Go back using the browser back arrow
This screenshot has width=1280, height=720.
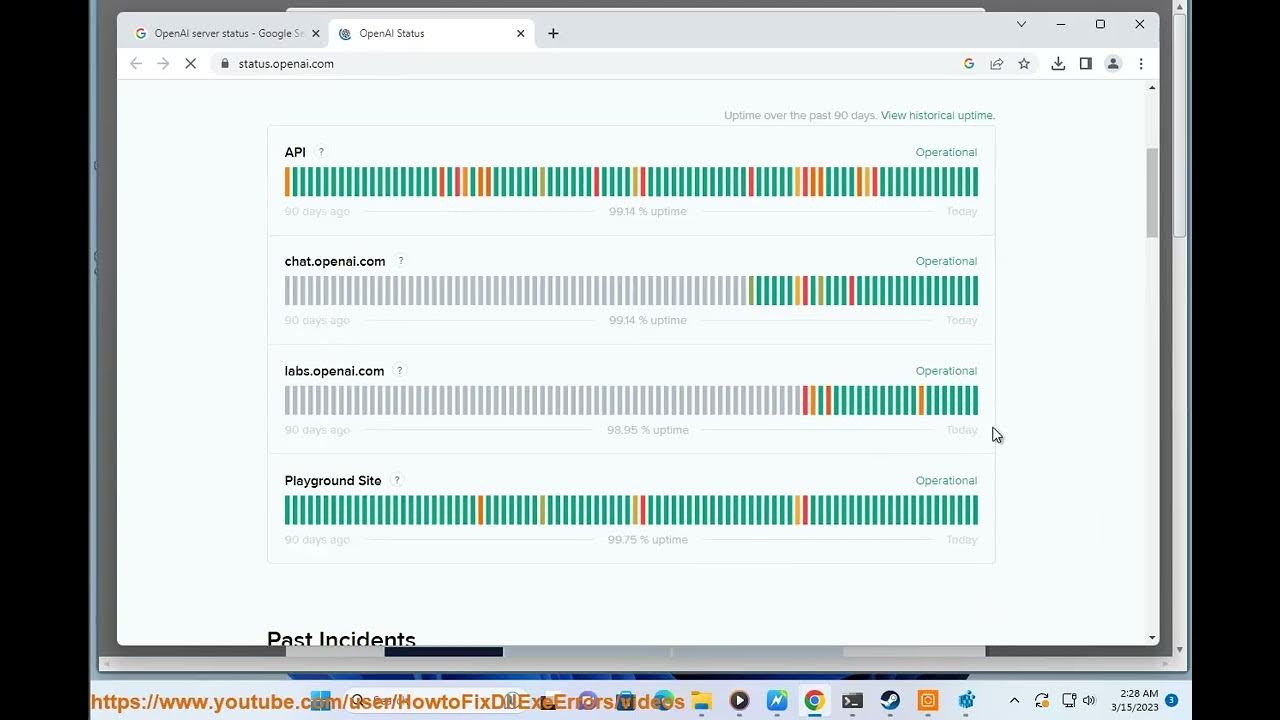coord(136,63)
